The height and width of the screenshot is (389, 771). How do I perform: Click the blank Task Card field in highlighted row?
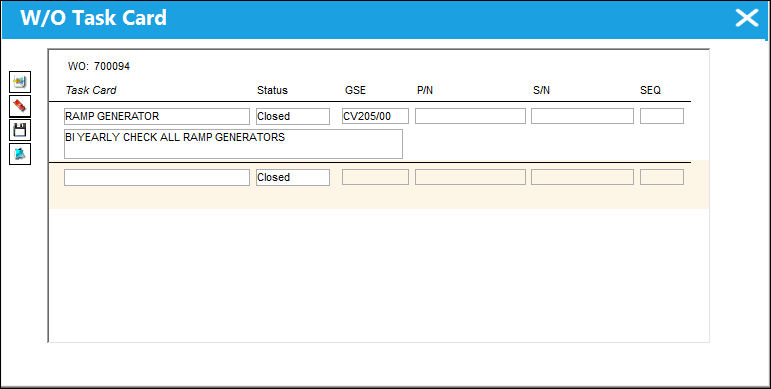[157, 178]
